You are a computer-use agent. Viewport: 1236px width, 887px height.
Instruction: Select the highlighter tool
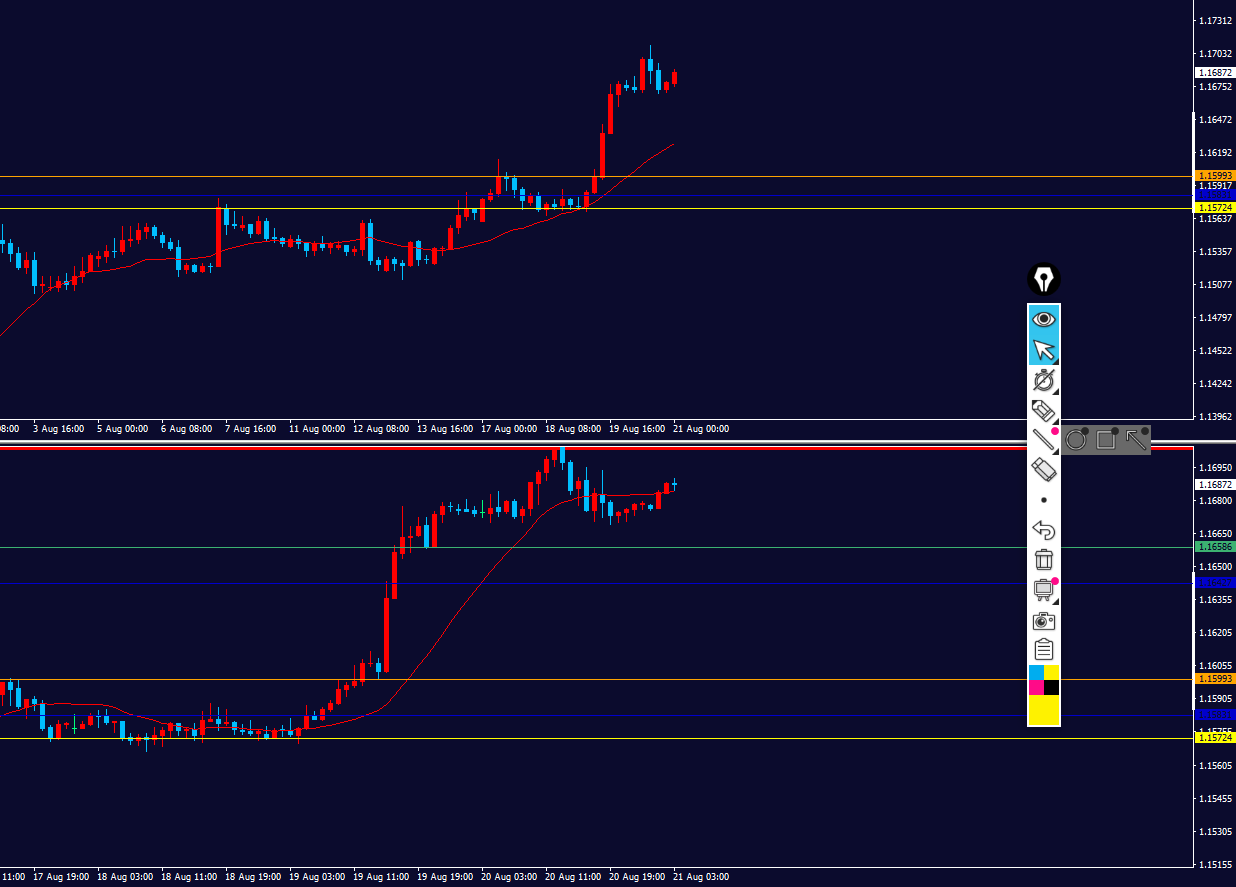click(x=1044, y=409)
